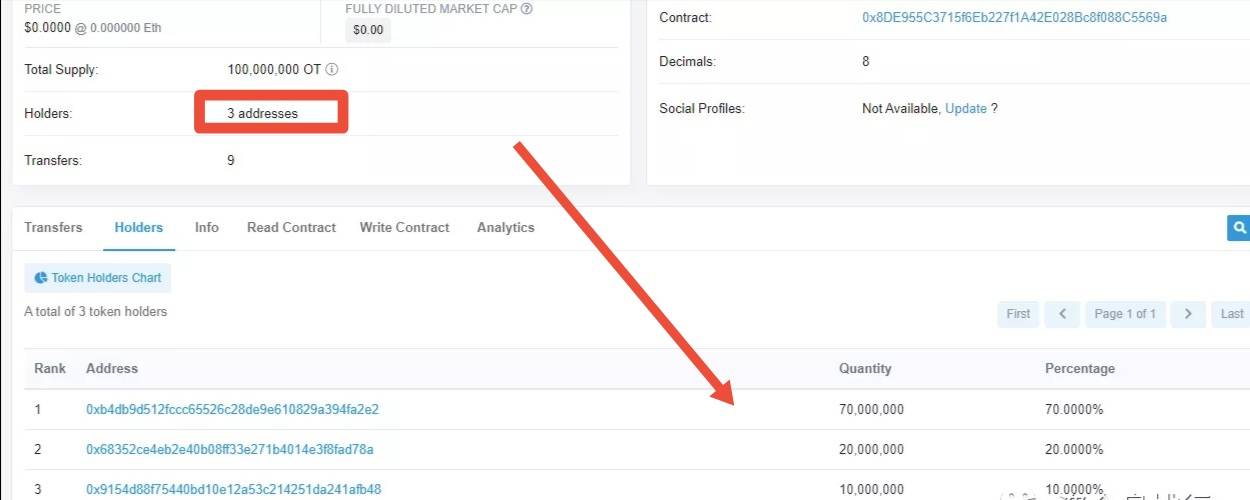The height and width of the screenshot is (500, 1250).
Task: Open rank 3 holder address 0x9154d88f...
Action: point(234,490)
